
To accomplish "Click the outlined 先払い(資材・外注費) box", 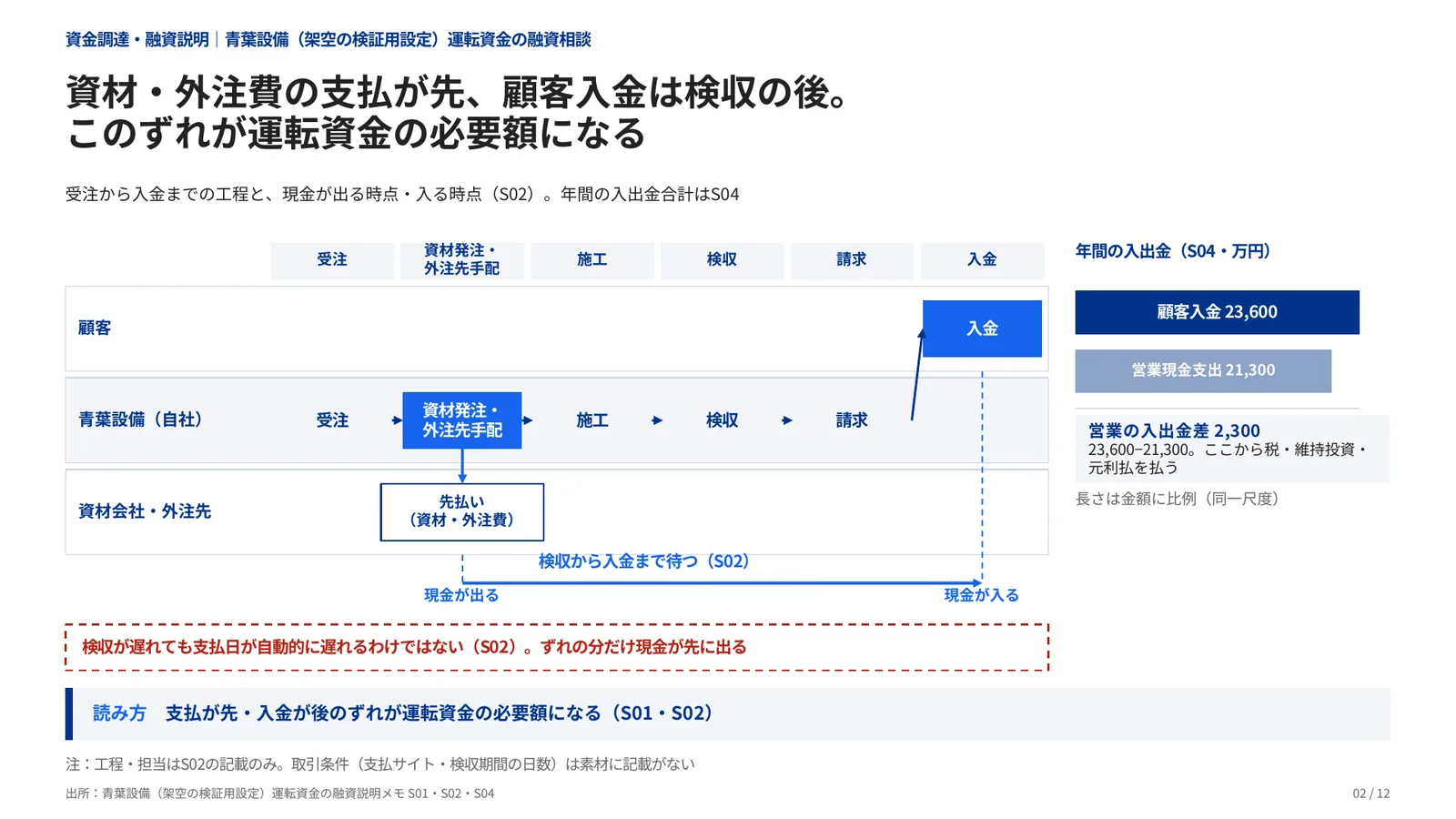I will click(x=462, y=512).
